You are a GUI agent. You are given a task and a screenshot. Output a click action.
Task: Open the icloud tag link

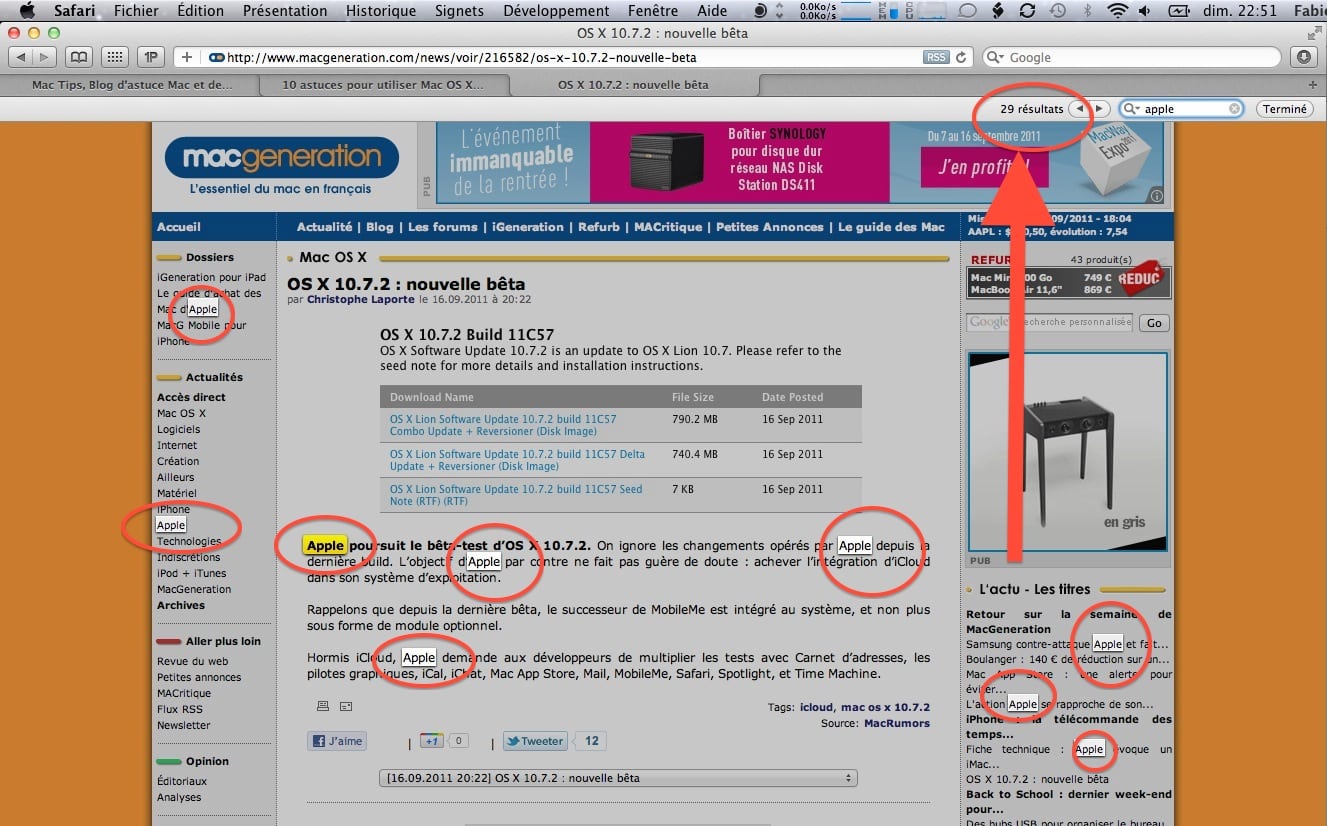pyautogui.click(x=816, y=707)
